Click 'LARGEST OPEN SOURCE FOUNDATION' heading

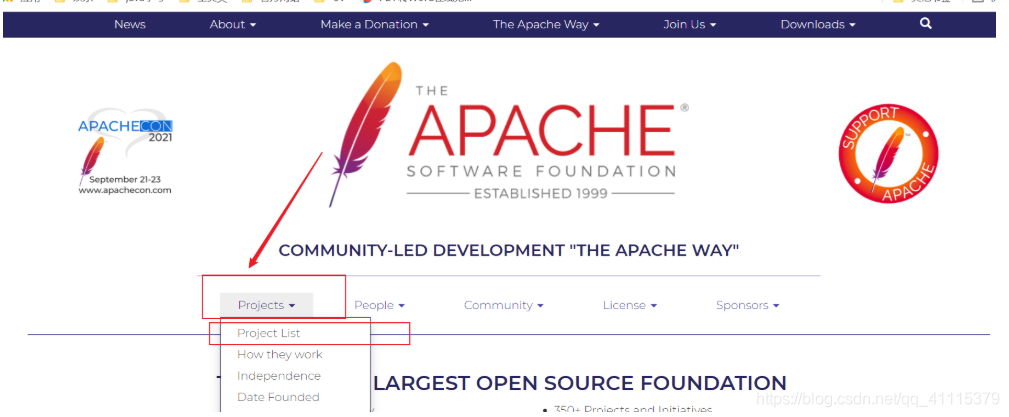point(580,383)
